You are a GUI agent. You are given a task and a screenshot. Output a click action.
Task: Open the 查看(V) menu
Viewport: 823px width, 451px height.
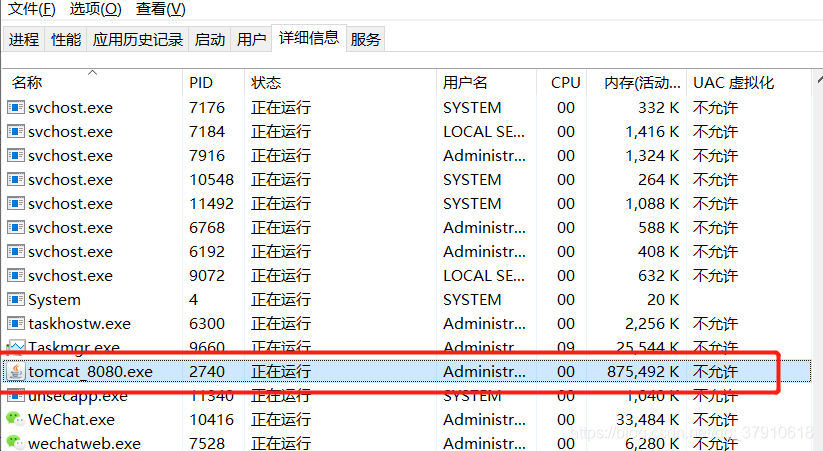coord(161,9)
